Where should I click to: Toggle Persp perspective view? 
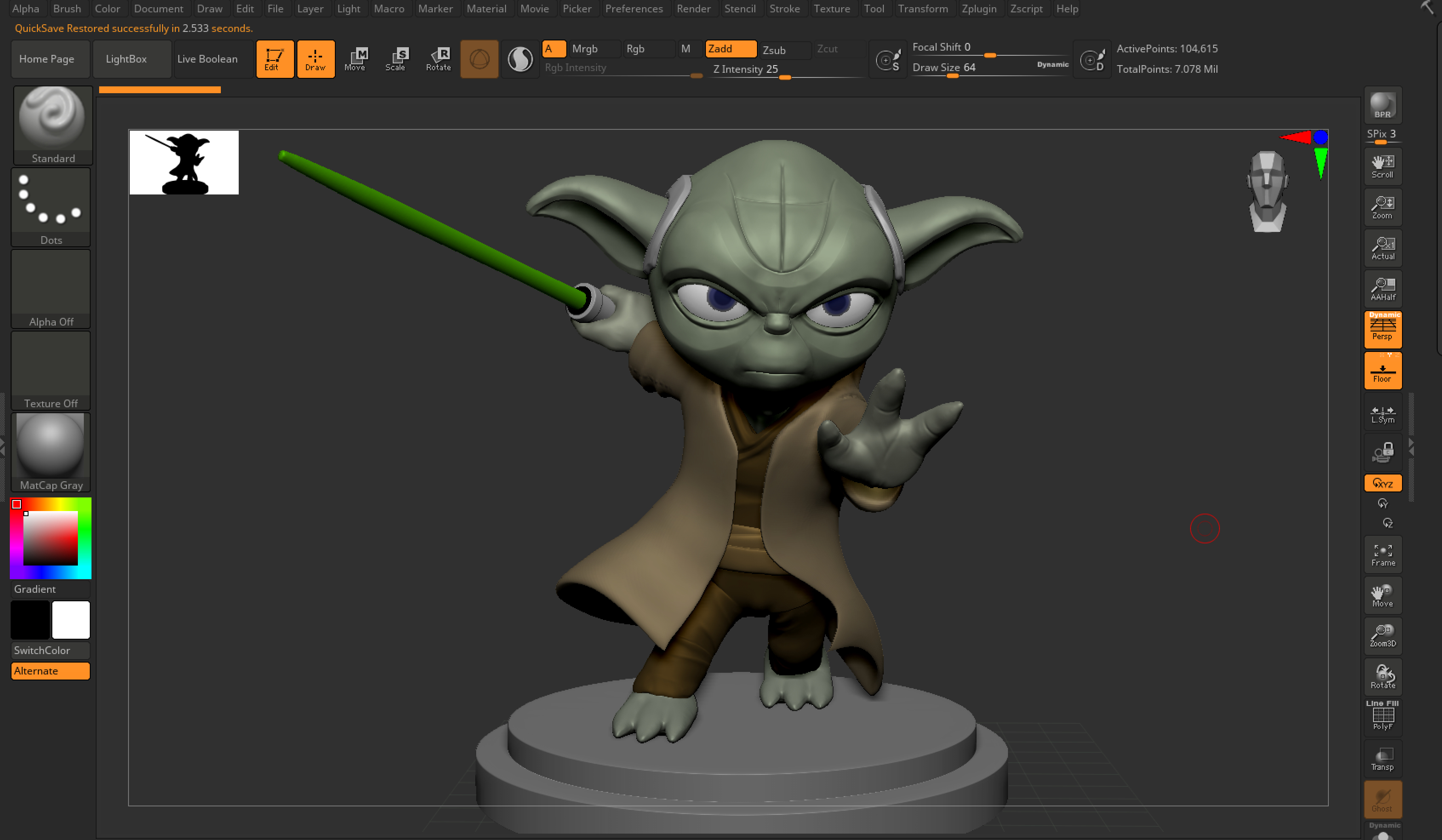(x=1382, y=330)
